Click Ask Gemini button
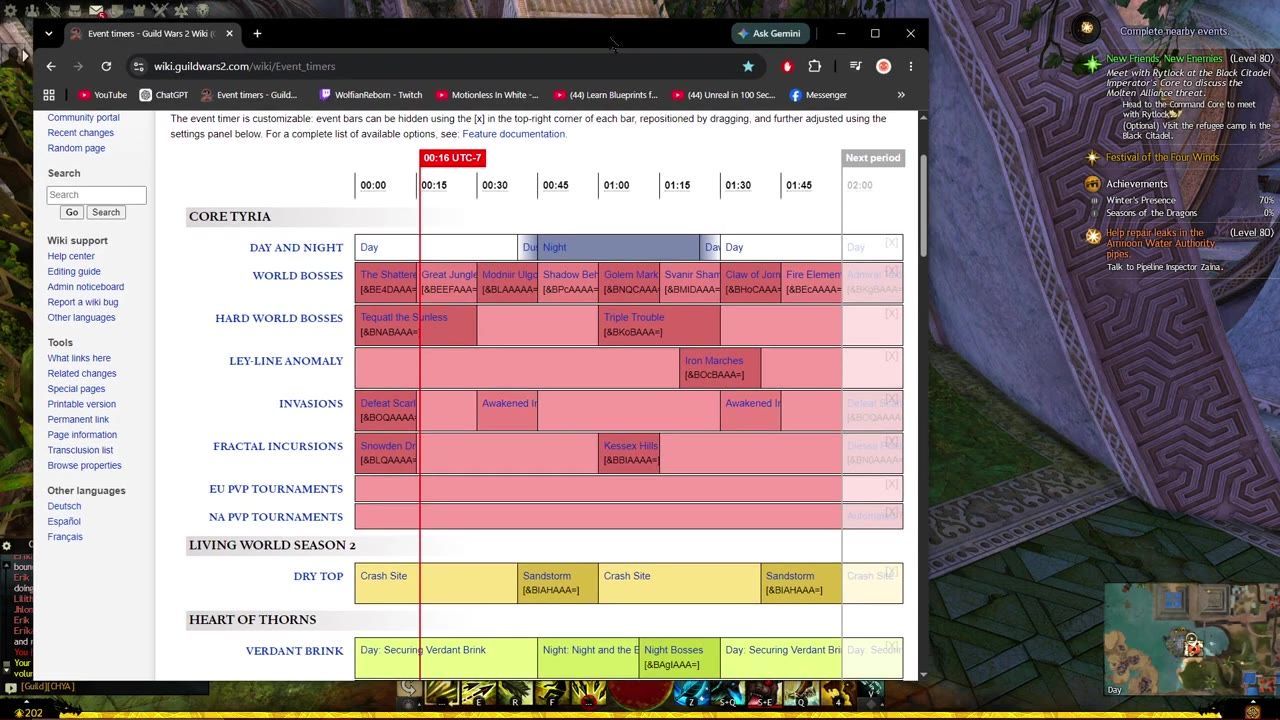1280x720 pixels. 769,33
